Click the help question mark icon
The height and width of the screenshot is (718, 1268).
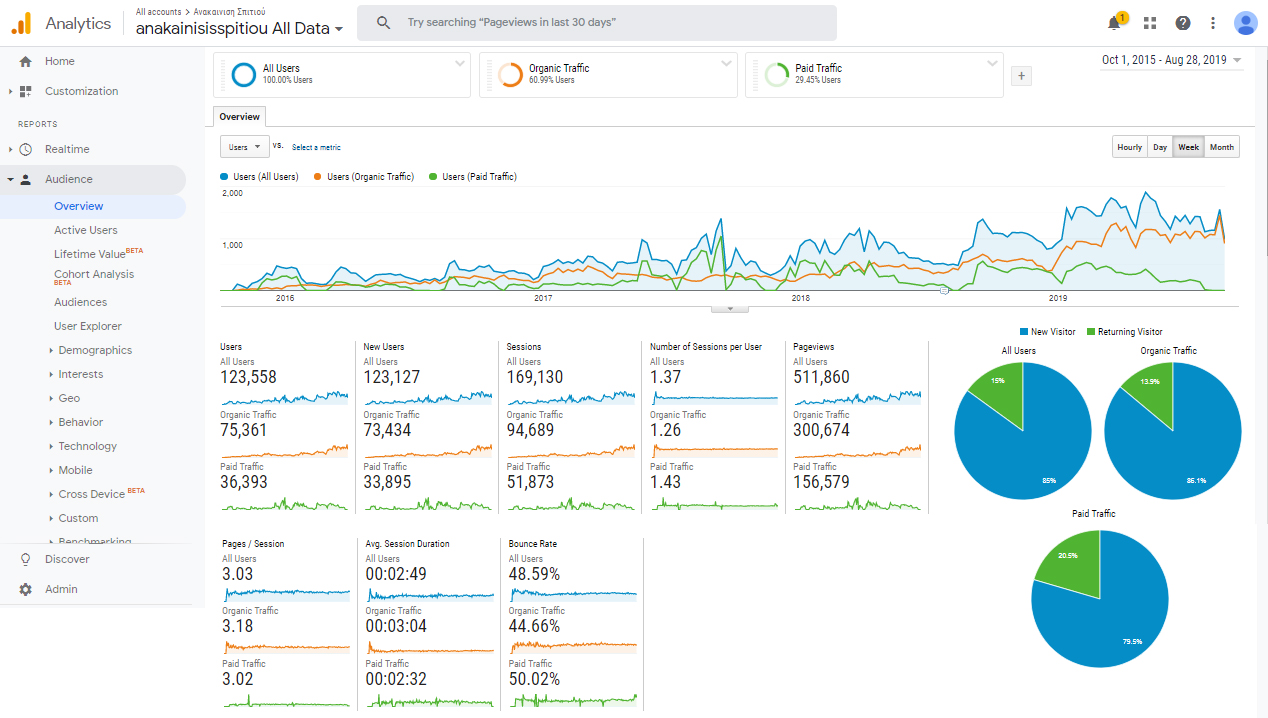point(1183,23)
